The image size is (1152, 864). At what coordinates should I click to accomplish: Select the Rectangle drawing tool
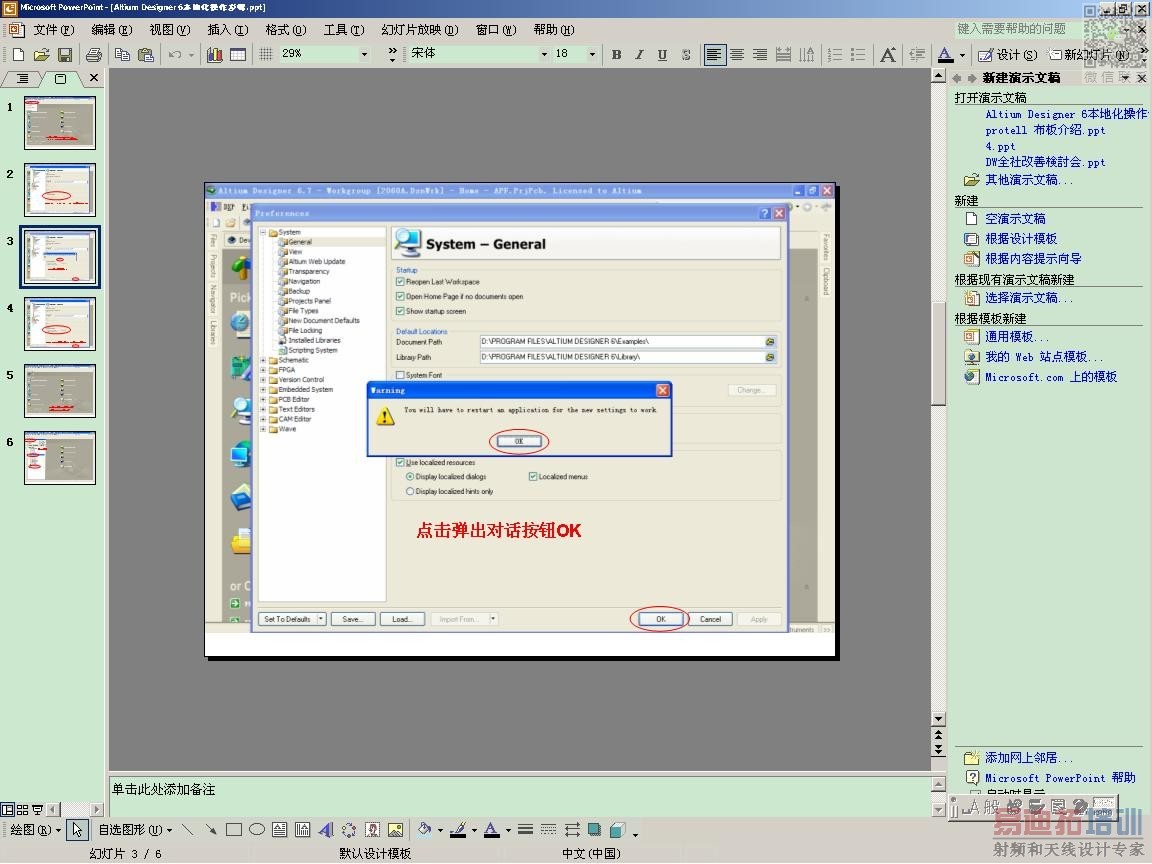(234, 829)
